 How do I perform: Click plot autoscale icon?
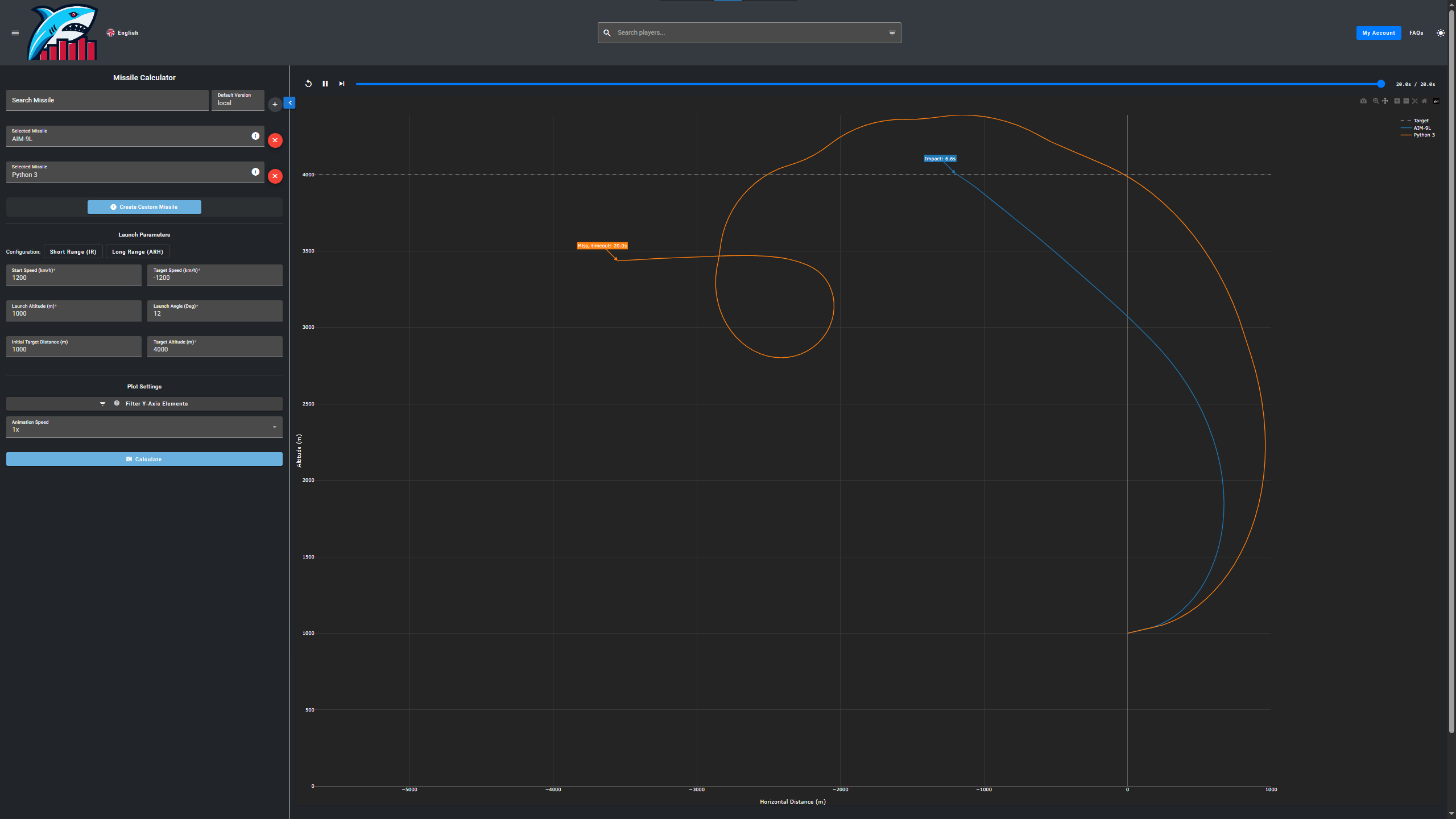pyautogui.click(x=1415, y=101)
